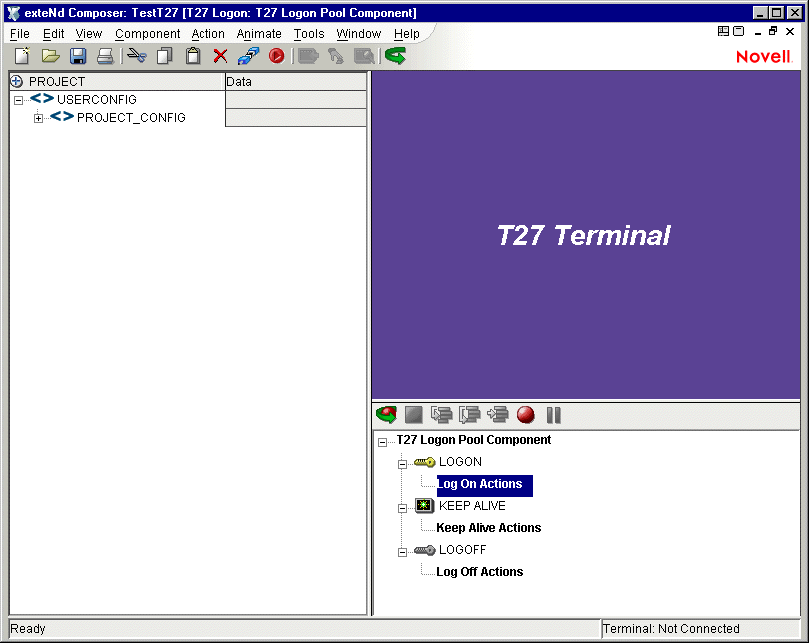
Task: Click the Data cell for USERCONFIG
Action: 296,100
